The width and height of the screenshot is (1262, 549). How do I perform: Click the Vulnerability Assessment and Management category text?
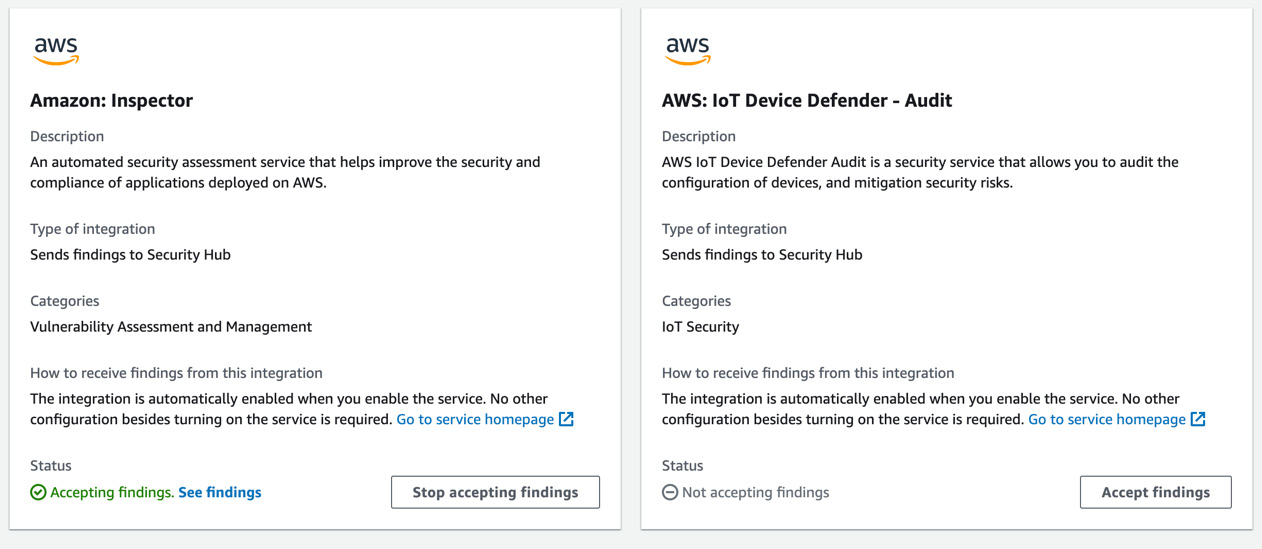point(171,327)
